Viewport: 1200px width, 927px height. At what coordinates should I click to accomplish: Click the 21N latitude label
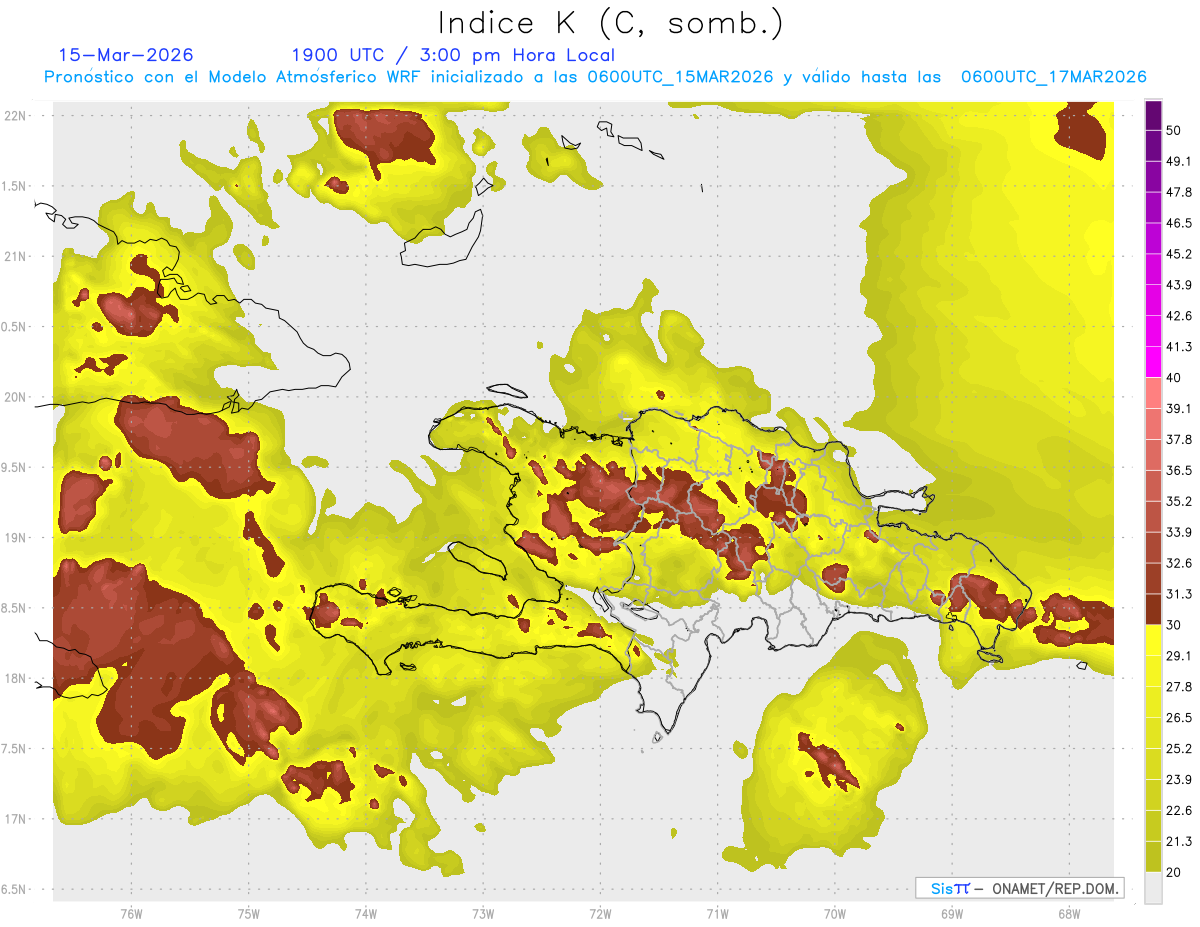17,256
